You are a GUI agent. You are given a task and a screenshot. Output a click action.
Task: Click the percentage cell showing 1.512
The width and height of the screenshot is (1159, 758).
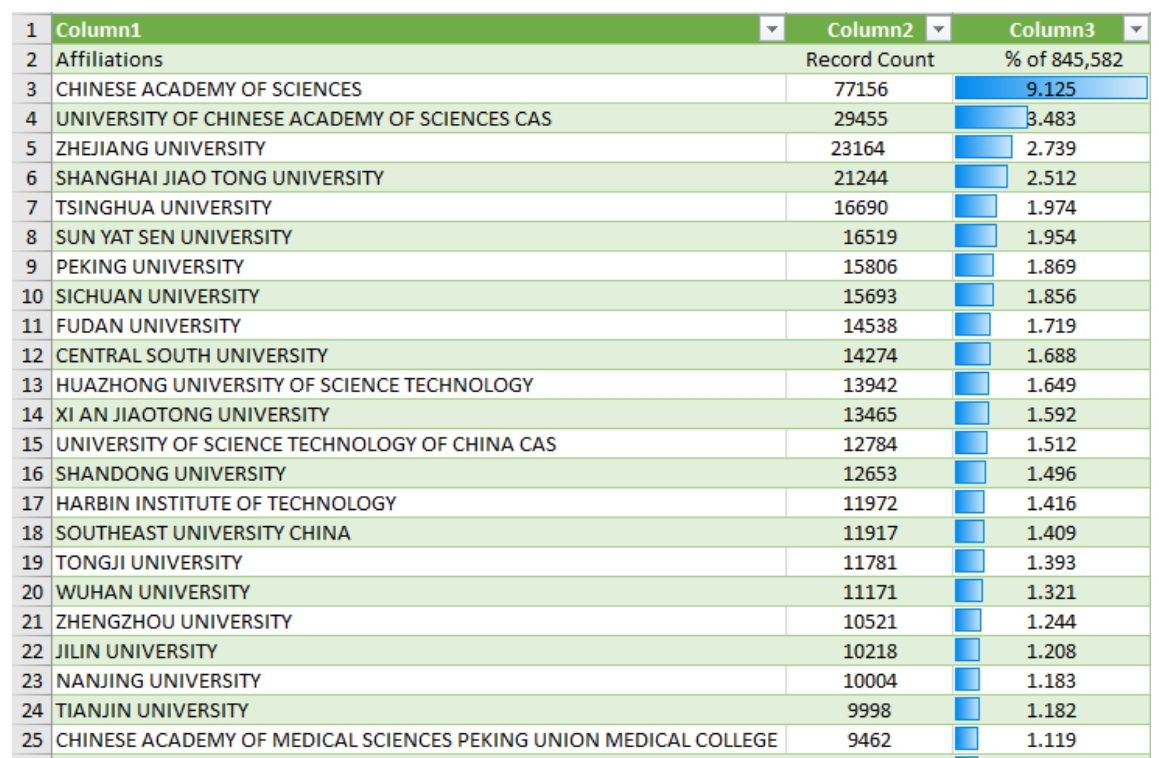tap(1051, 444)
